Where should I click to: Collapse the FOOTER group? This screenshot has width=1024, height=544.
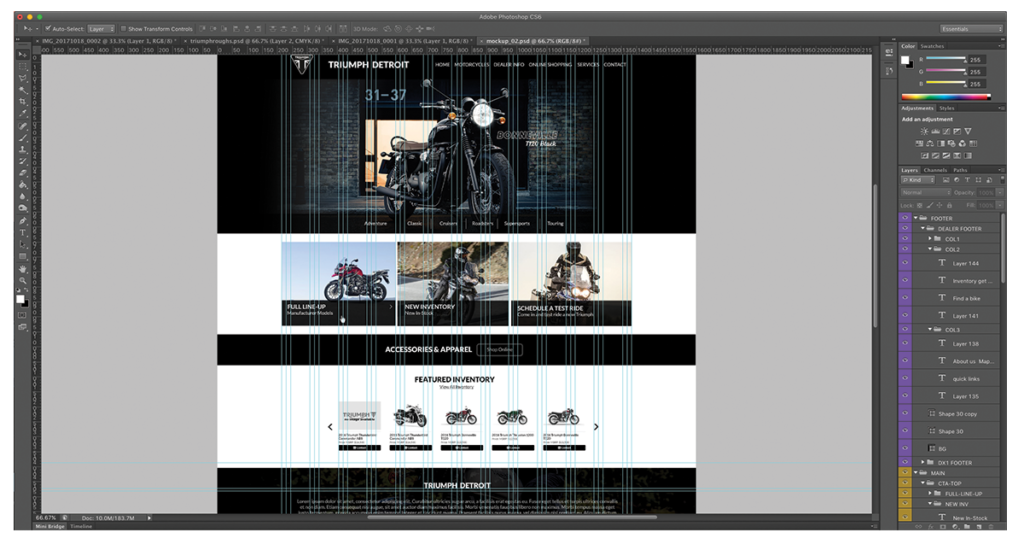point(916,218)
